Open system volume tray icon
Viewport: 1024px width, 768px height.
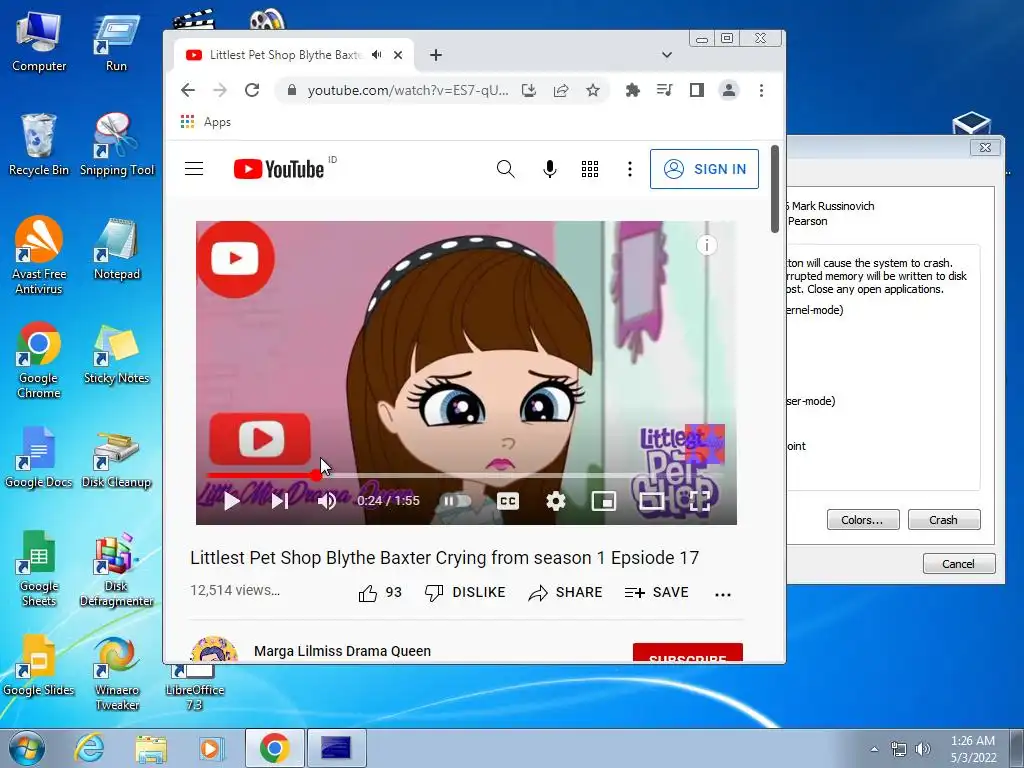tap(922, 749)
